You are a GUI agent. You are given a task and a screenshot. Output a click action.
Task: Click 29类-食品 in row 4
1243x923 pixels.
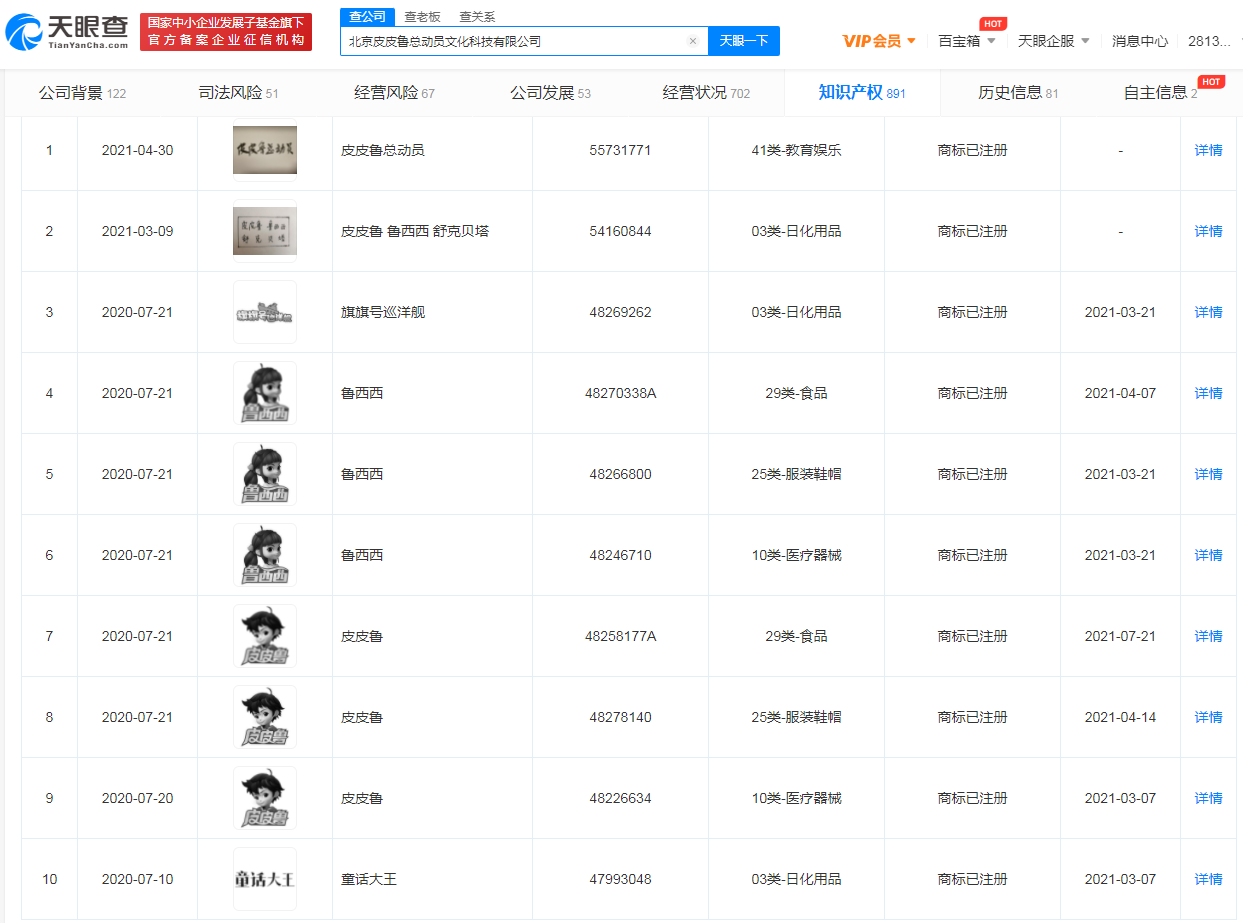(x=796, y=393)
